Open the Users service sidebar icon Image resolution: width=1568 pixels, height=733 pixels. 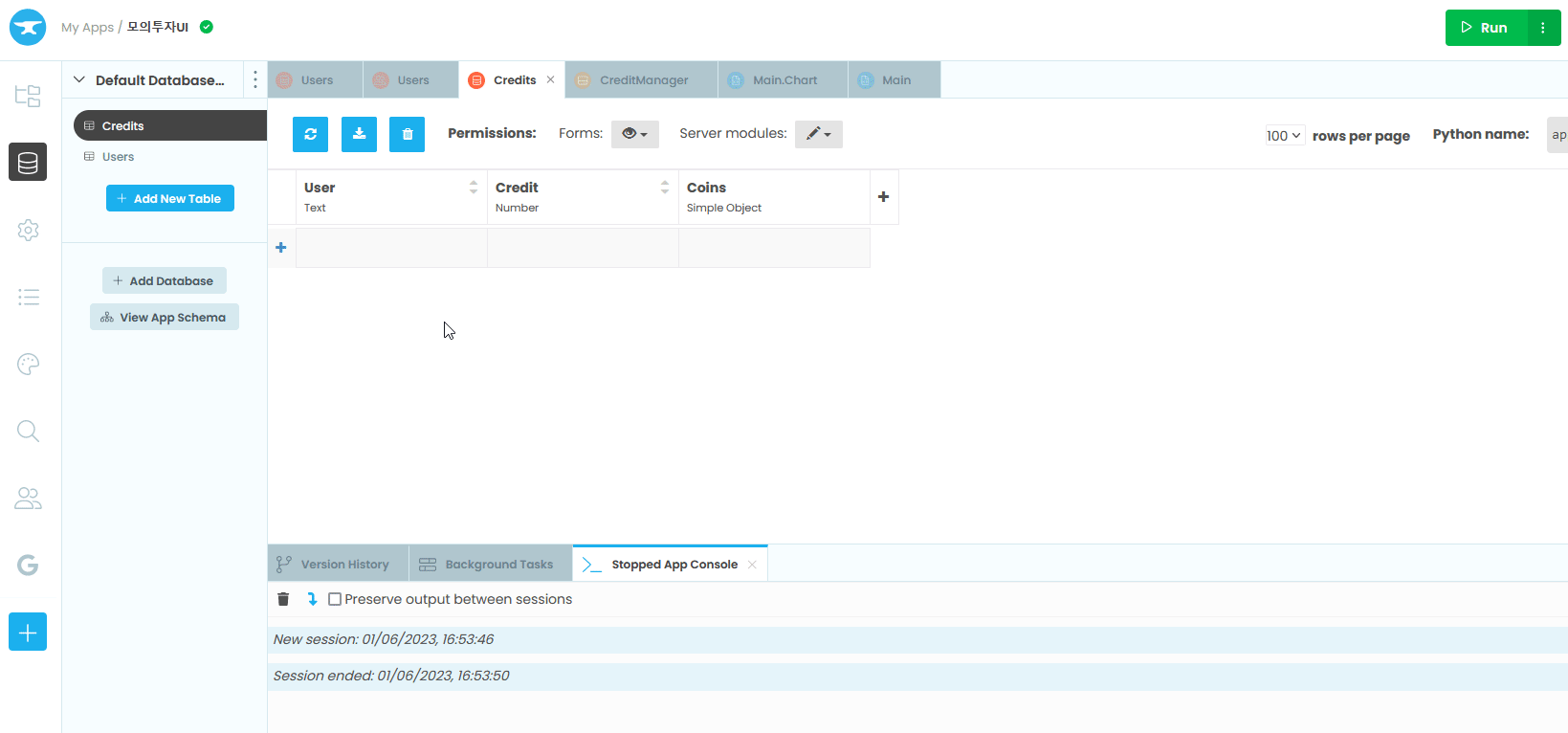click(28, 498)
